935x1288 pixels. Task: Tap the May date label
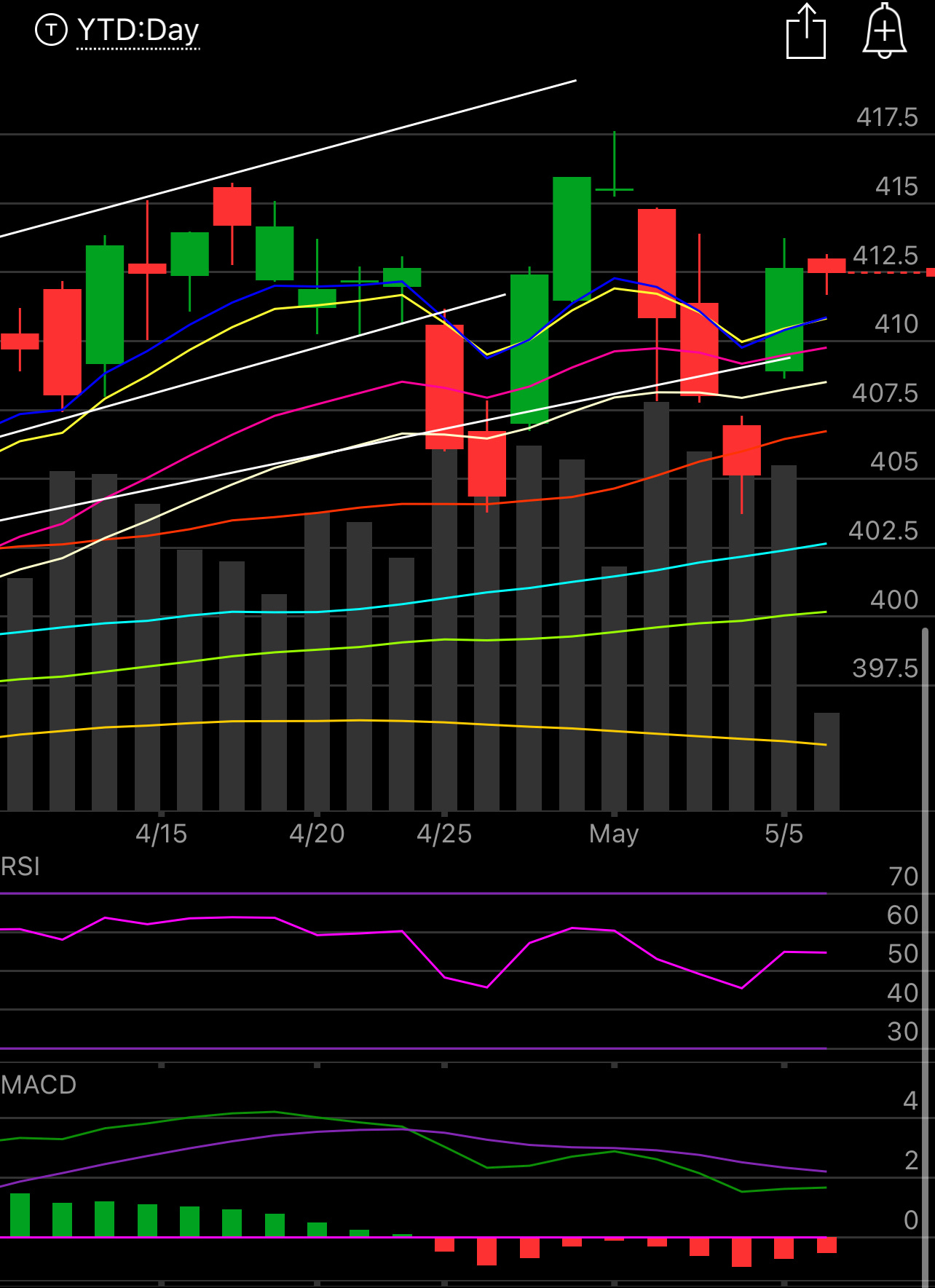[614, 834]
